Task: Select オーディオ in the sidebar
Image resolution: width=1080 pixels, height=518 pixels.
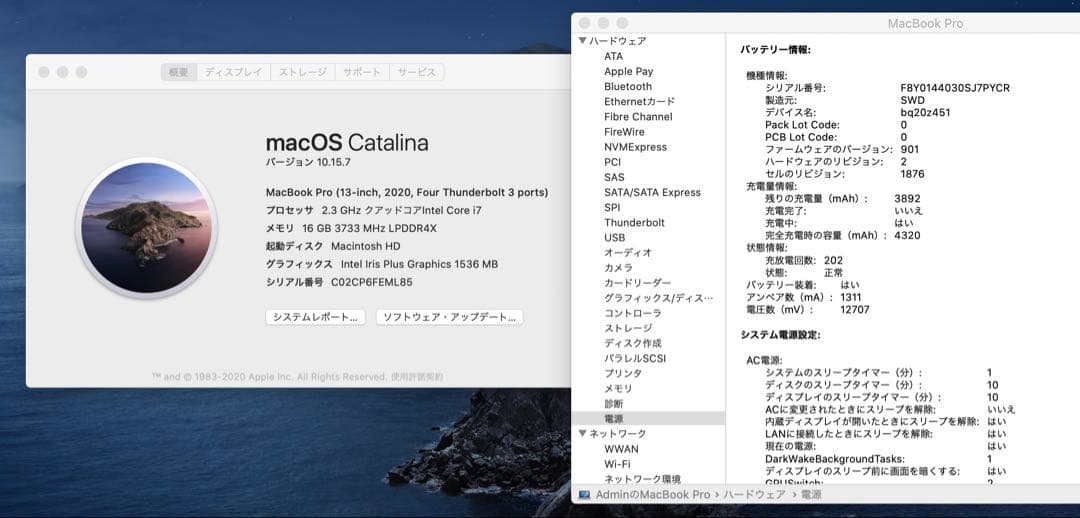Action: tap(627, 253)
